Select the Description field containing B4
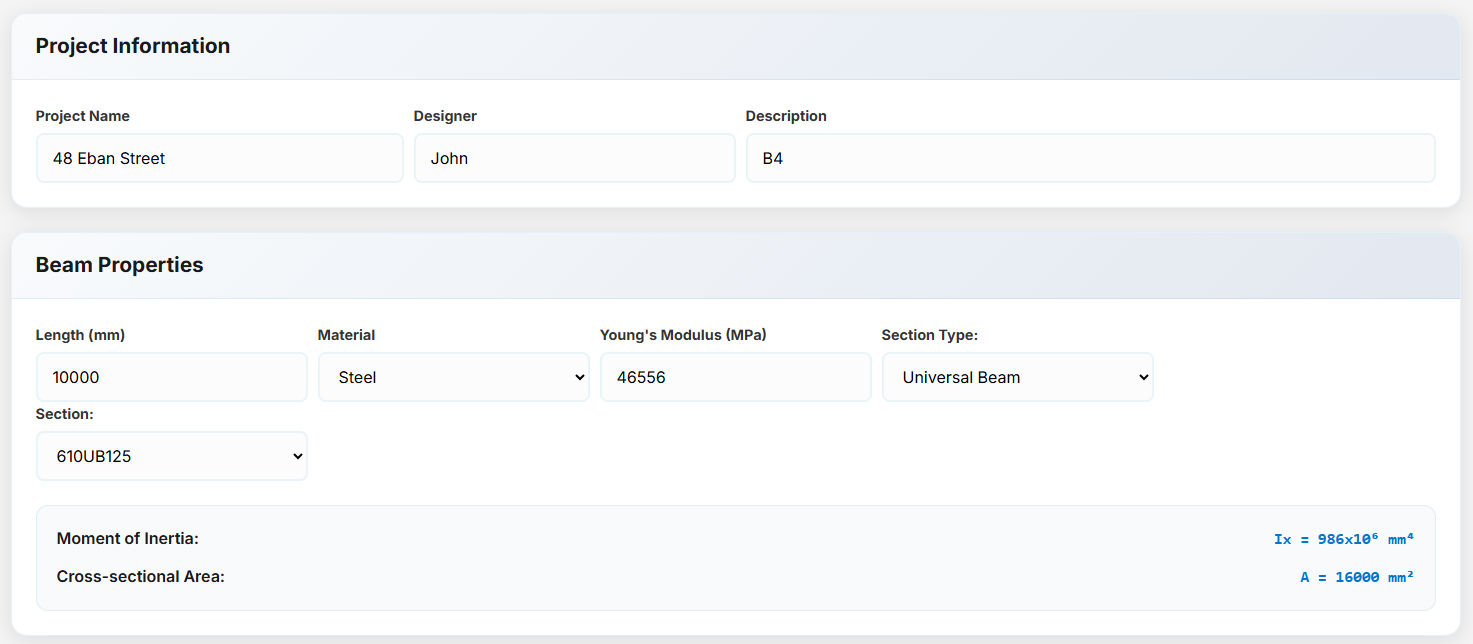This screenshot has width=1473, height=644. (1090, 158)
